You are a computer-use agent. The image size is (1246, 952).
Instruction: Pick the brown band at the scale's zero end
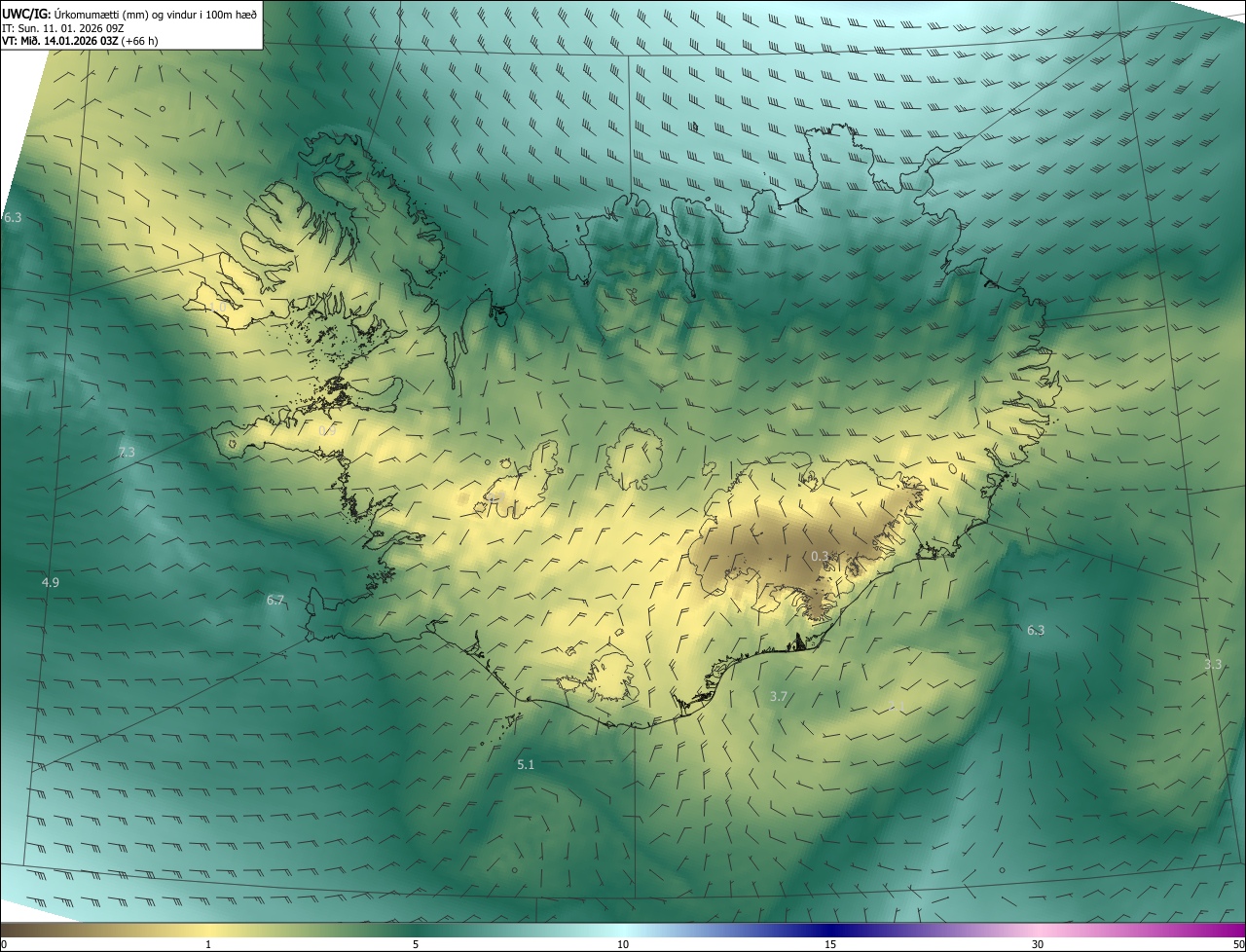pos(14,930)
